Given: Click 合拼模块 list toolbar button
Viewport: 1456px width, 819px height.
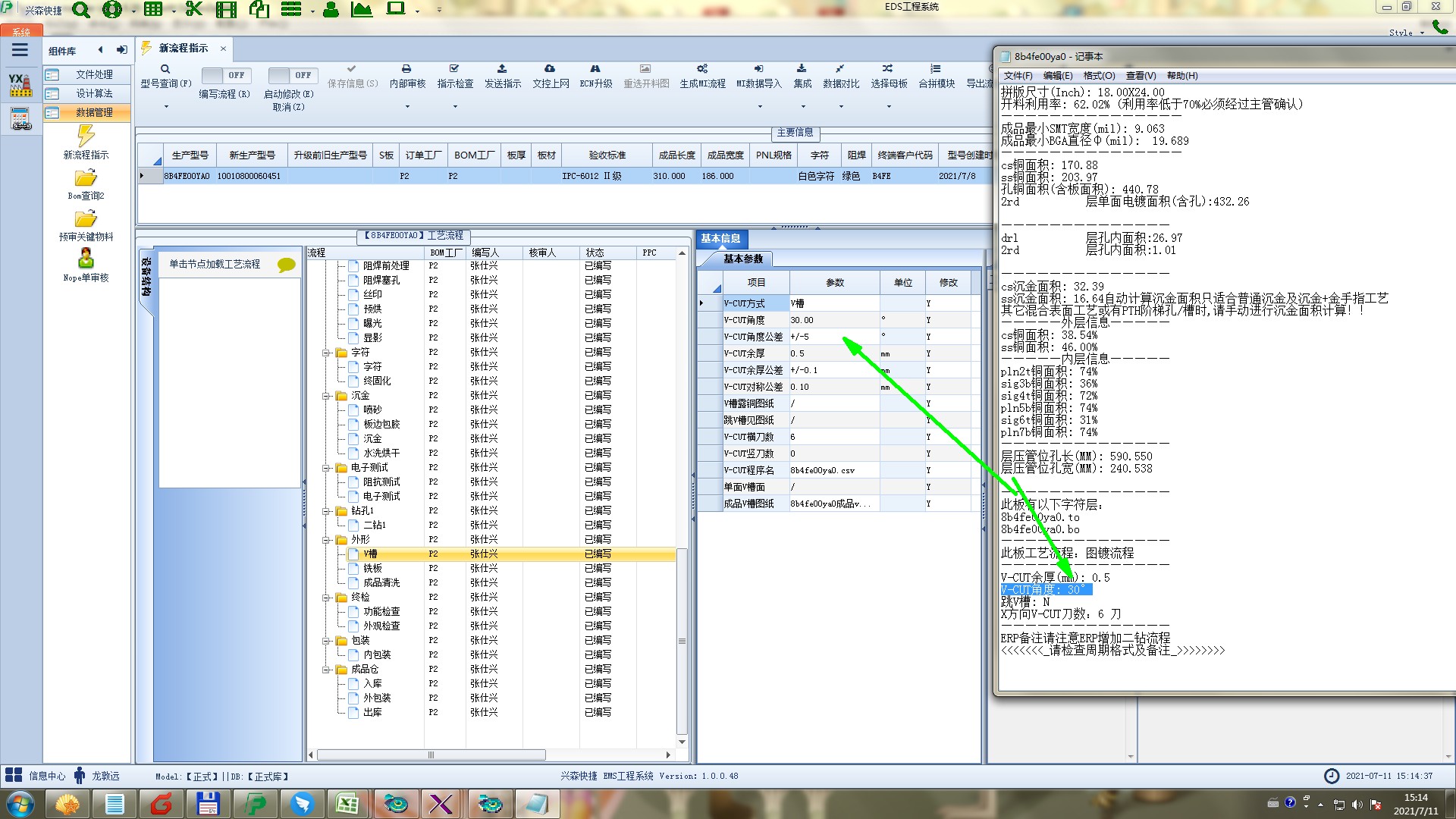Looking at the screenshot, I should pyautogui.click(x=937, y=77).
